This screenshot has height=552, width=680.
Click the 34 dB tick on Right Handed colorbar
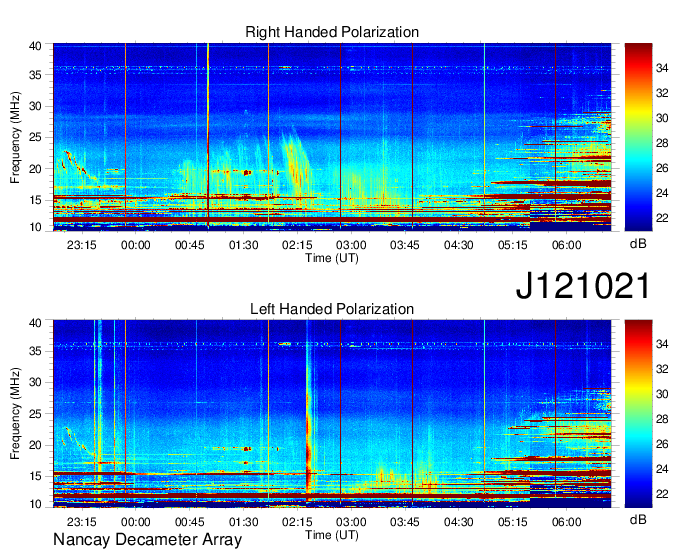(662, 68)
